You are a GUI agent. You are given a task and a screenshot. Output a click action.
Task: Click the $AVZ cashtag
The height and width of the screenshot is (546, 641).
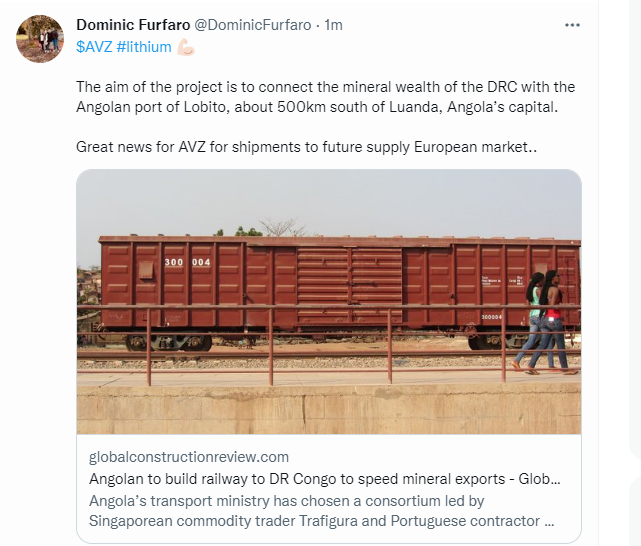tap(94, 47)
